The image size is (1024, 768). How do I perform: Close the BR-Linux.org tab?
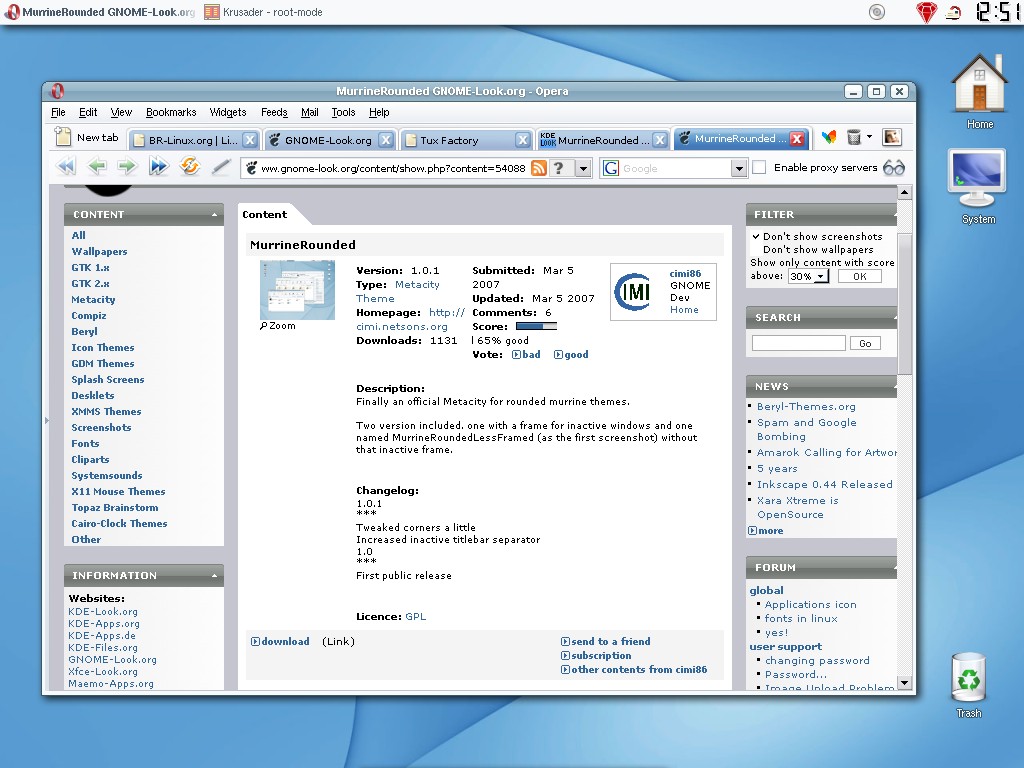(x=249, y=140)
